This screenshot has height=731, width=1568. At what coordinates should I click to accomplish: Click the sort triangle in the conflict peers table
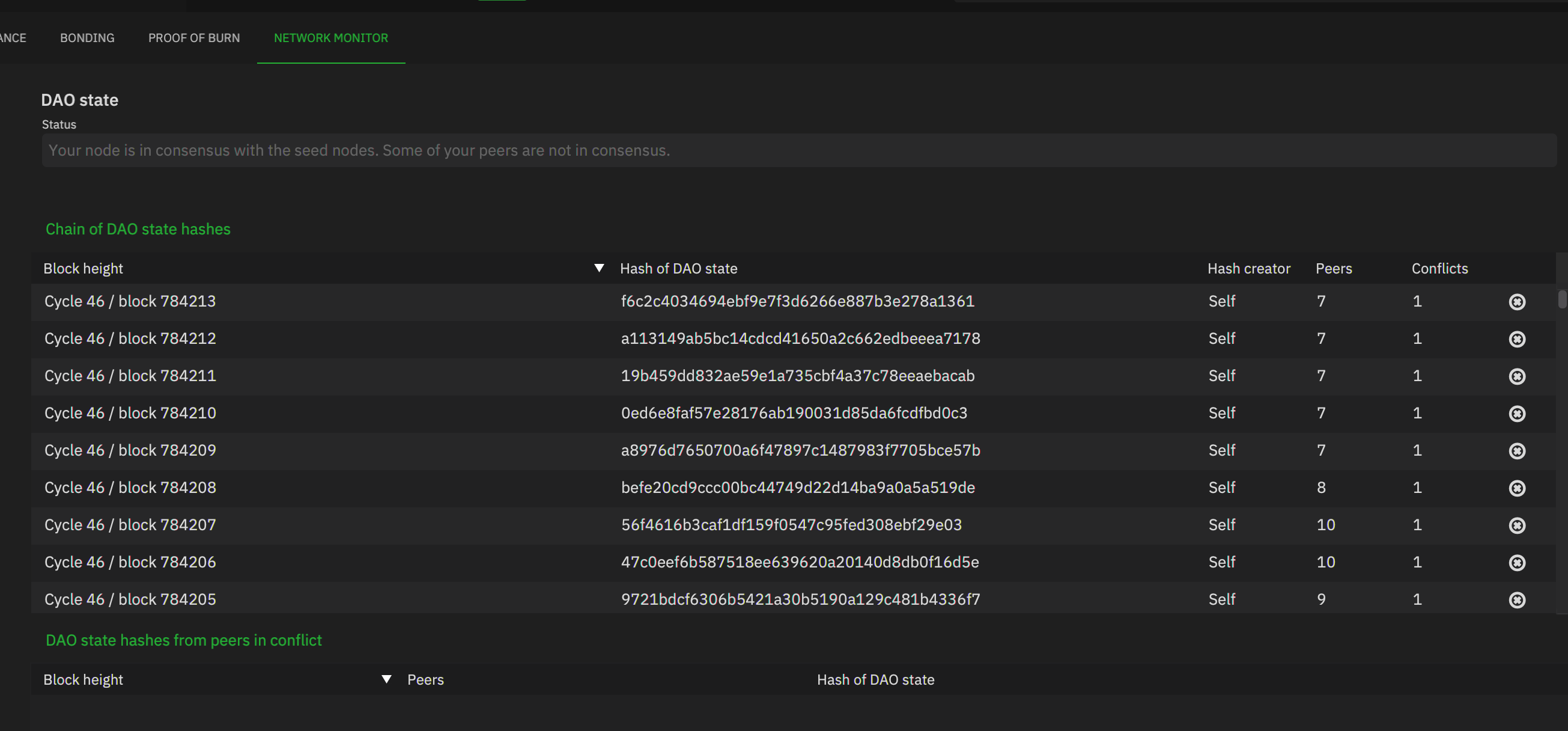pos(386,678)
